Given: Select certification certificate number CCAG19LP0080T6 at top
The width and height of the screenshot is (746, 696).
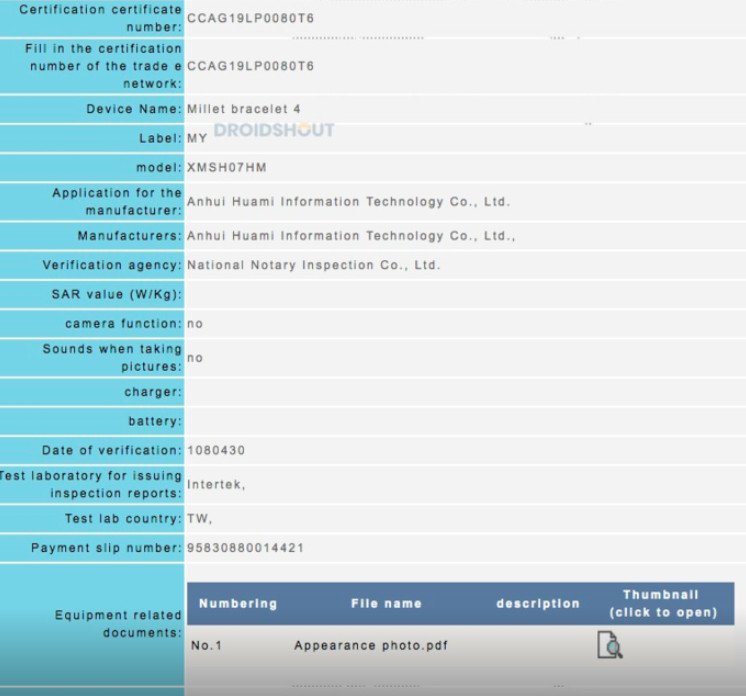Looking at the screenshot, I should [x=250, y=18].
